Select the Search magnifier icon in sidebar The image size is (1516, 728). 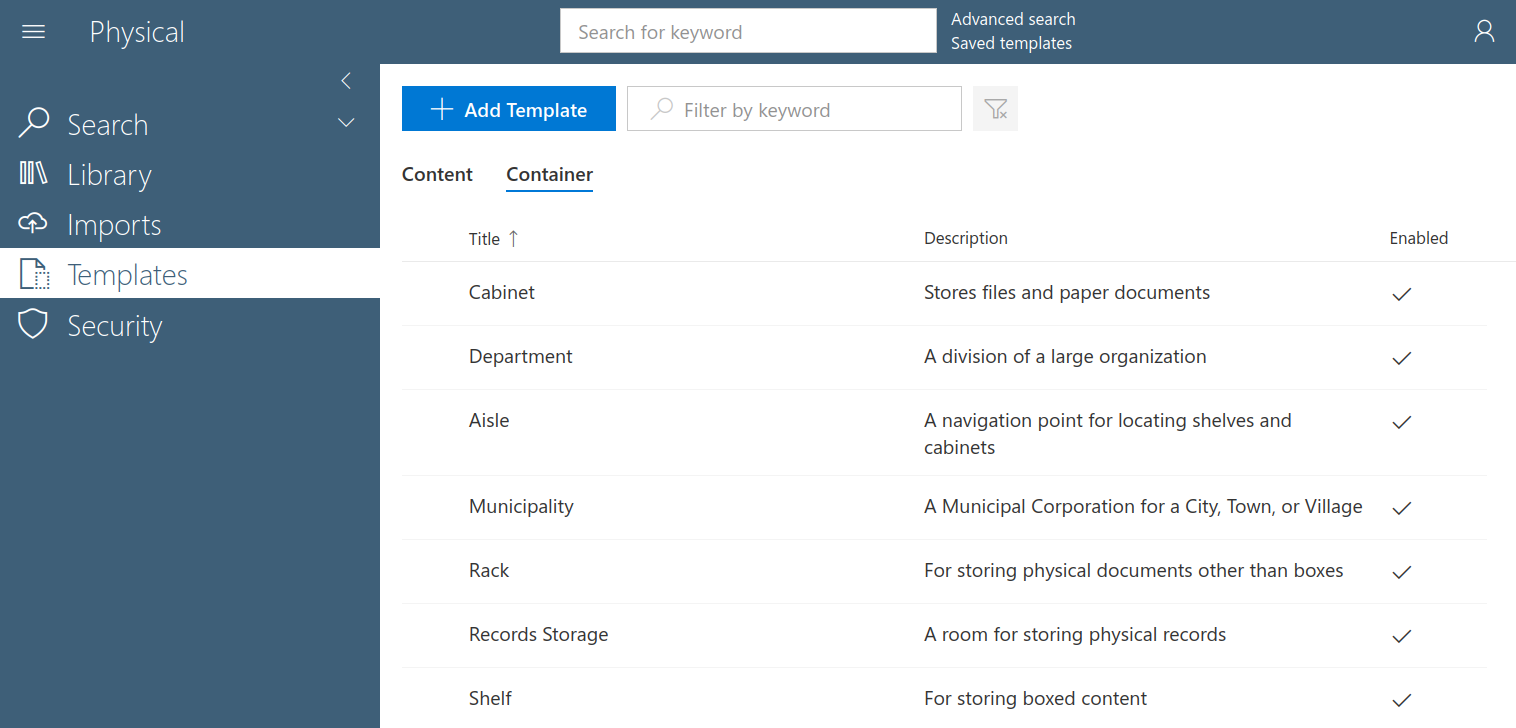[x=33, y=123]
